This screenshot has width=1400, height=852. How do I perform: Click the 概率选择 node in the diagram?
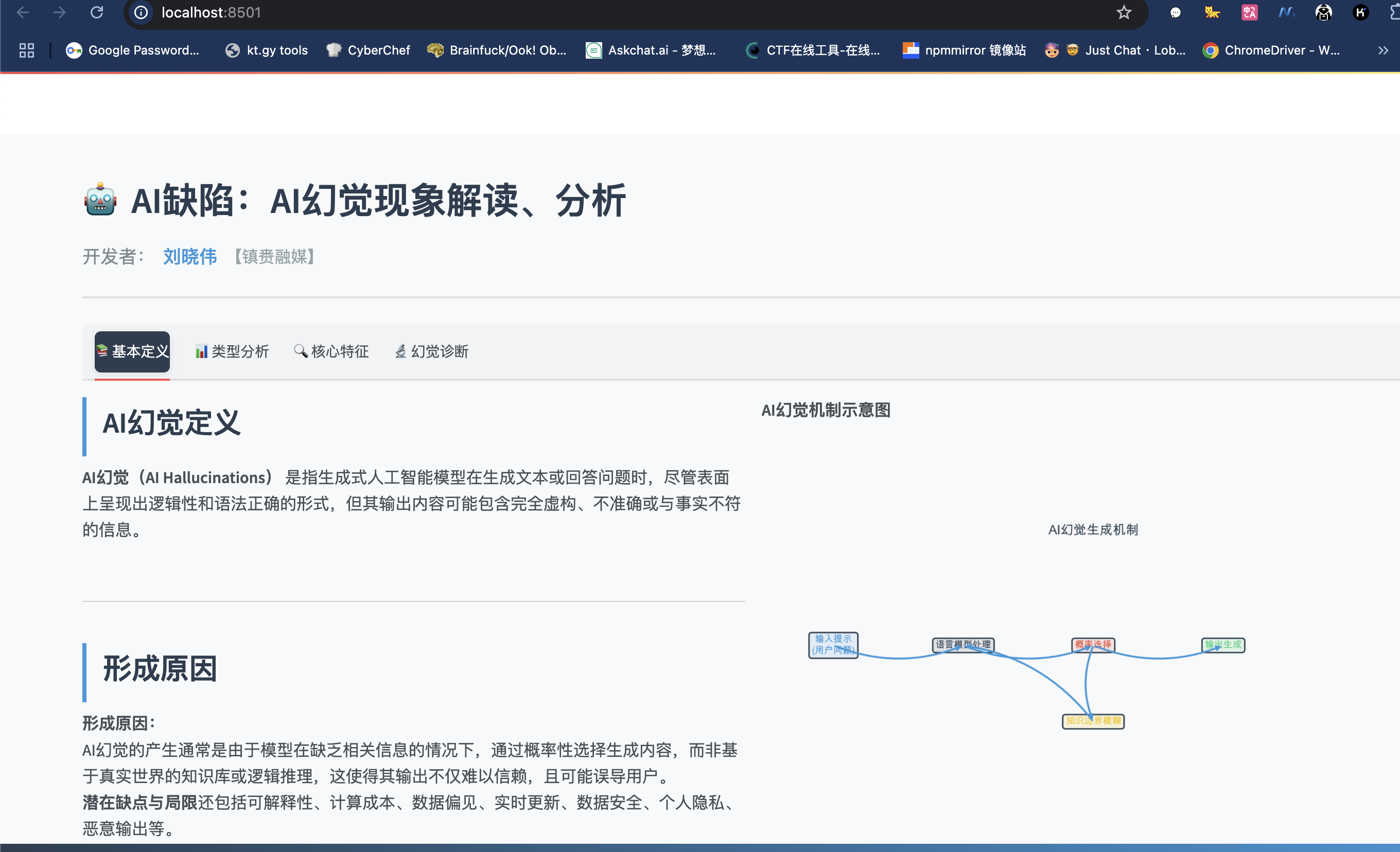(x=1093, y=645)
